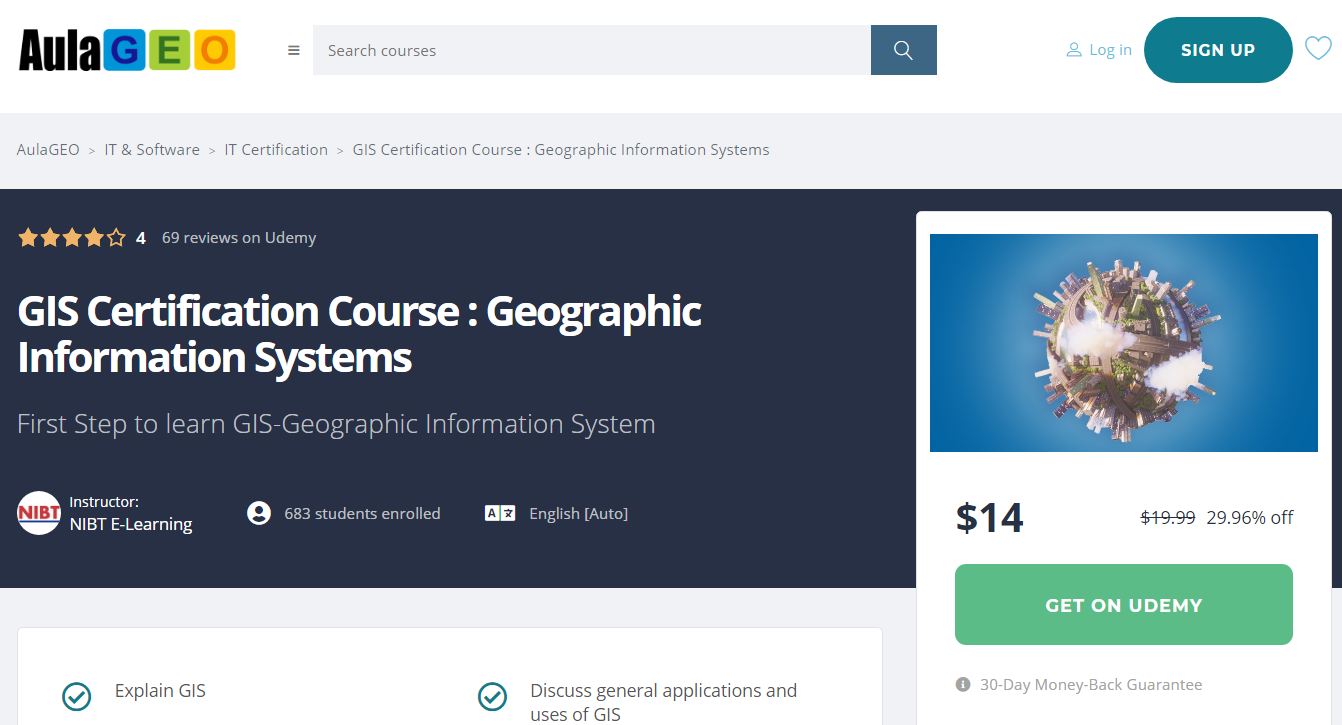Click the 683 students enrolled text
1342x725 pixels.
[x=362, y=514]
